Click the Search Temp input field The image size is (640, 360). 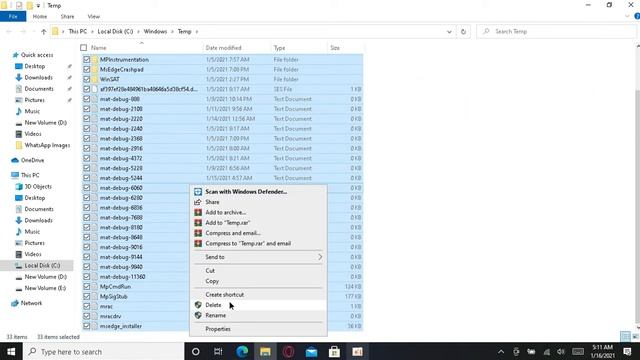556,31
